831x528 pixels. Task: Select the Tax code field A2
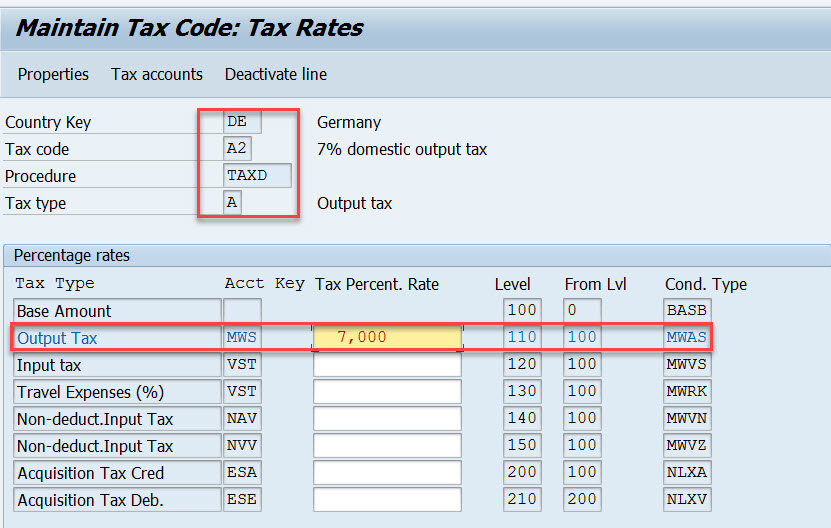[239, 149]
